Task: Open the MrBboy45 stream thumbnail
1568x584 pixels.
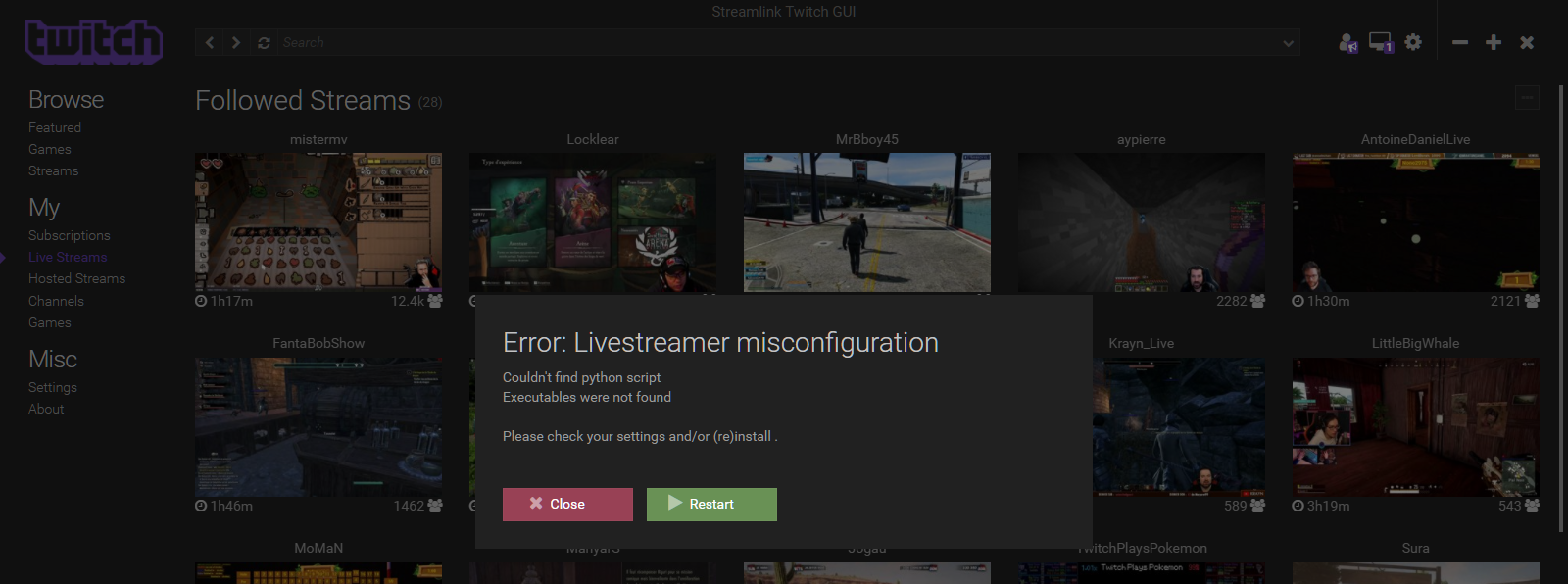Action: [x=867, y=222]
